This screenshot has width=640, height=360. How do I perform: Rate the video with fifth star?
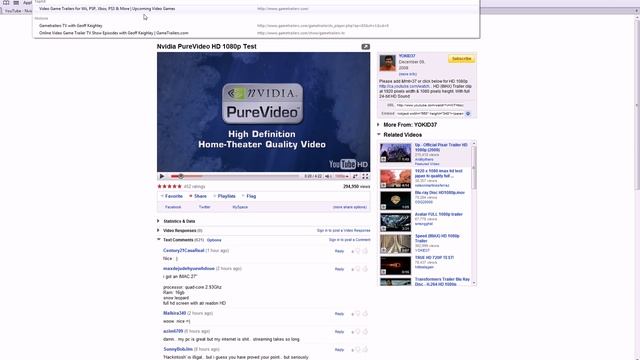180,187
